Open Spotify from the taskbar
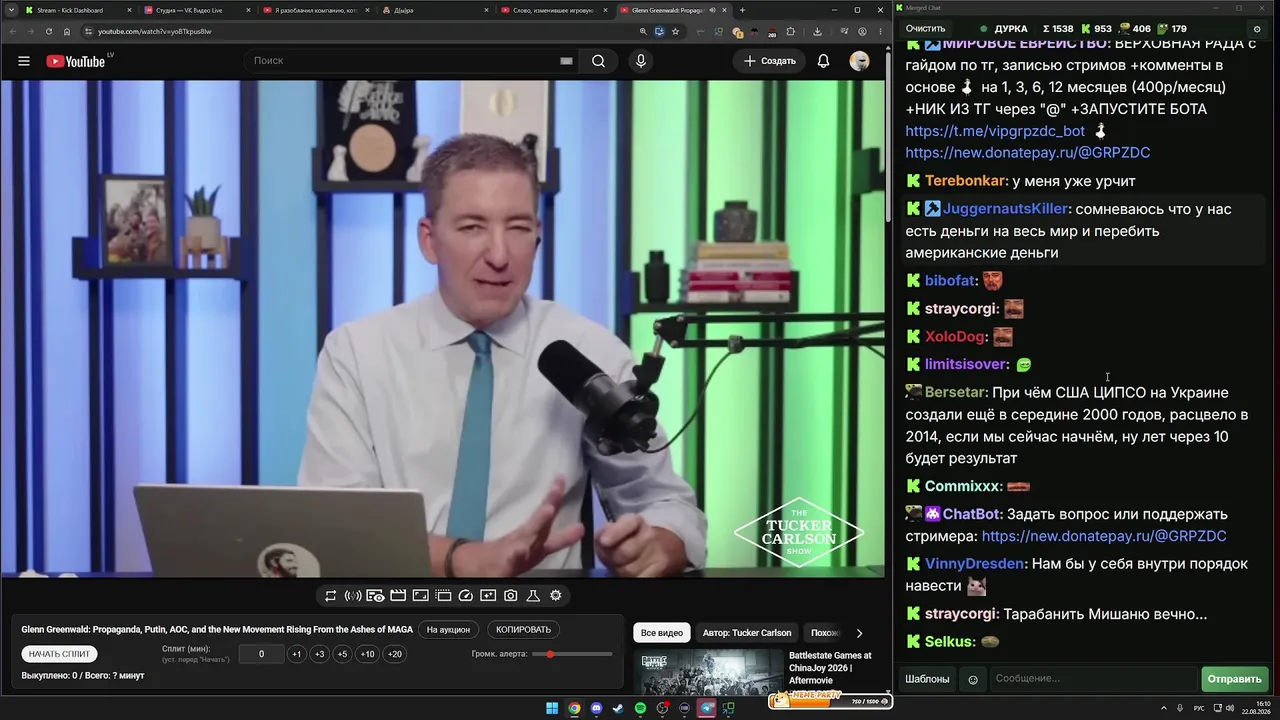The height and width of the screenshot is (720, 1280). click(x=640, y=709)
